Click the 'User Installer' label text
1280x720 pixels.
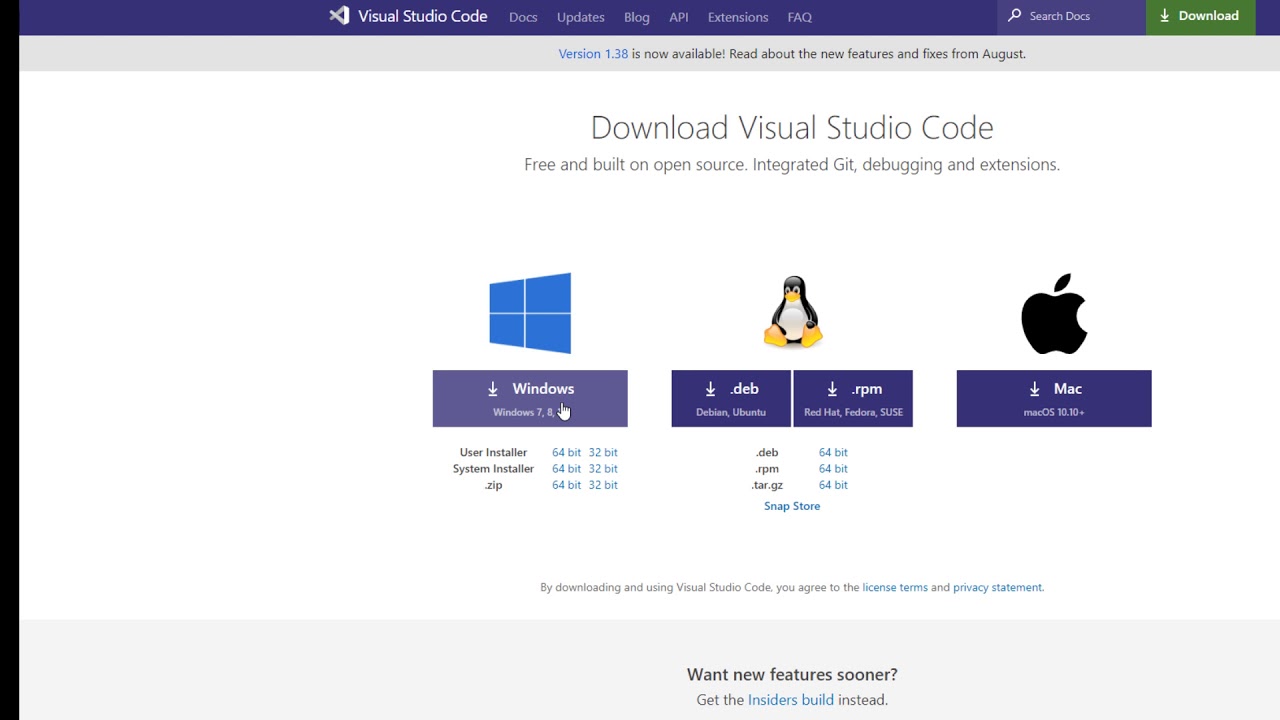(x=493, y=453)
